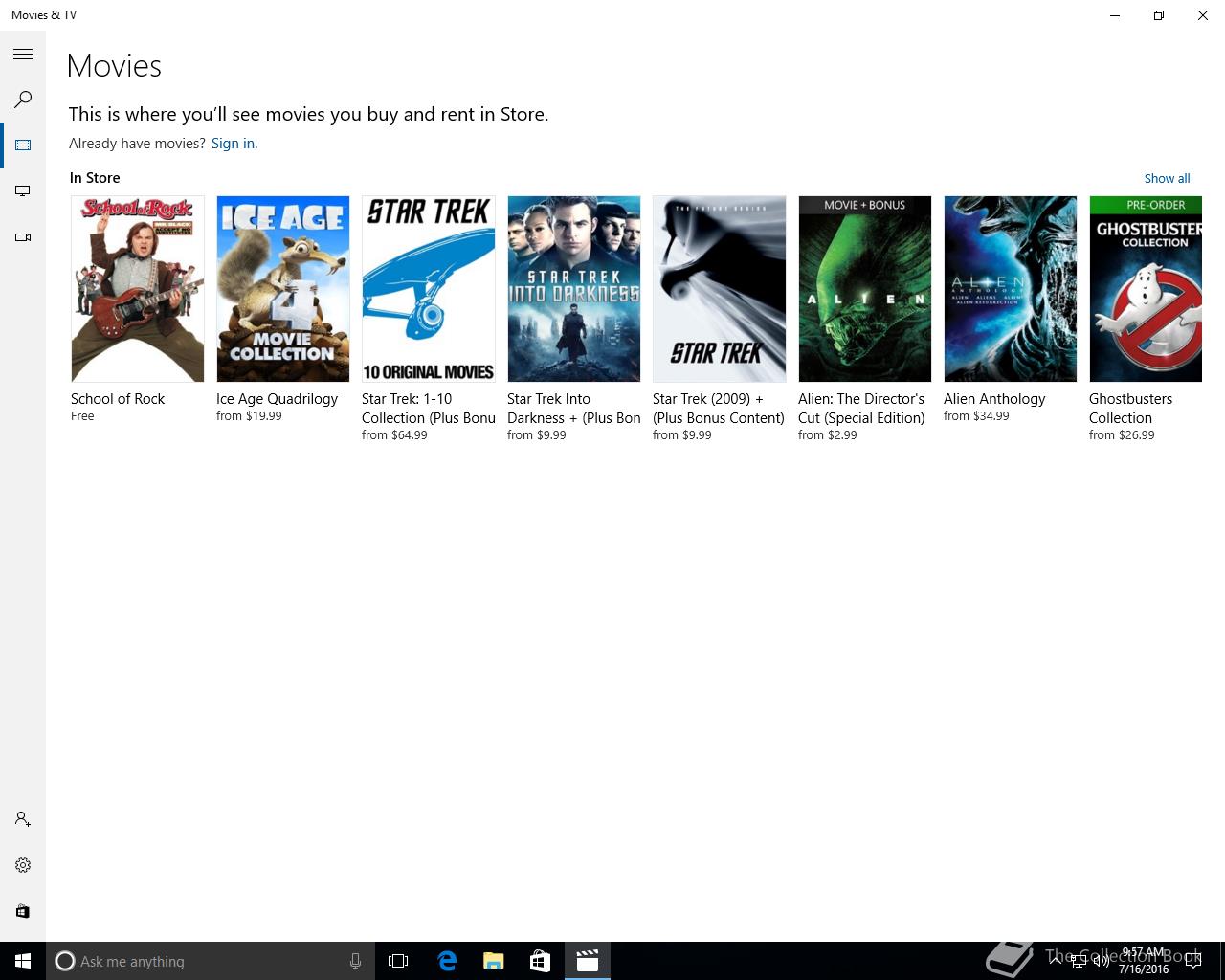Click the 'from $2.99' price text
The height and width of the screenshot is (980, 1225).
[828, 435]
